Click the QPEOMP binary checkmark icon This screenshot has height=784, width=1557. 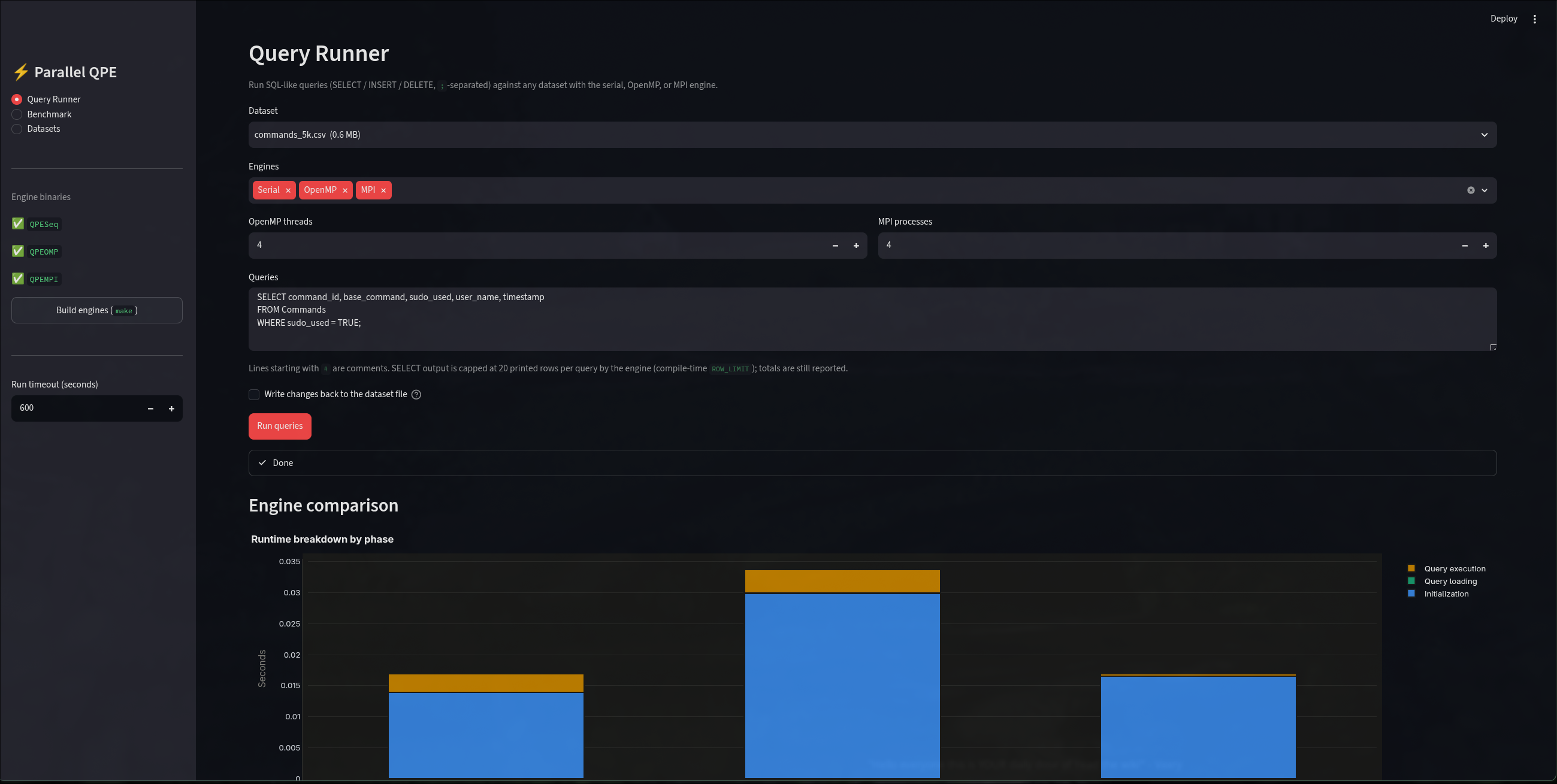coord(17,251)
